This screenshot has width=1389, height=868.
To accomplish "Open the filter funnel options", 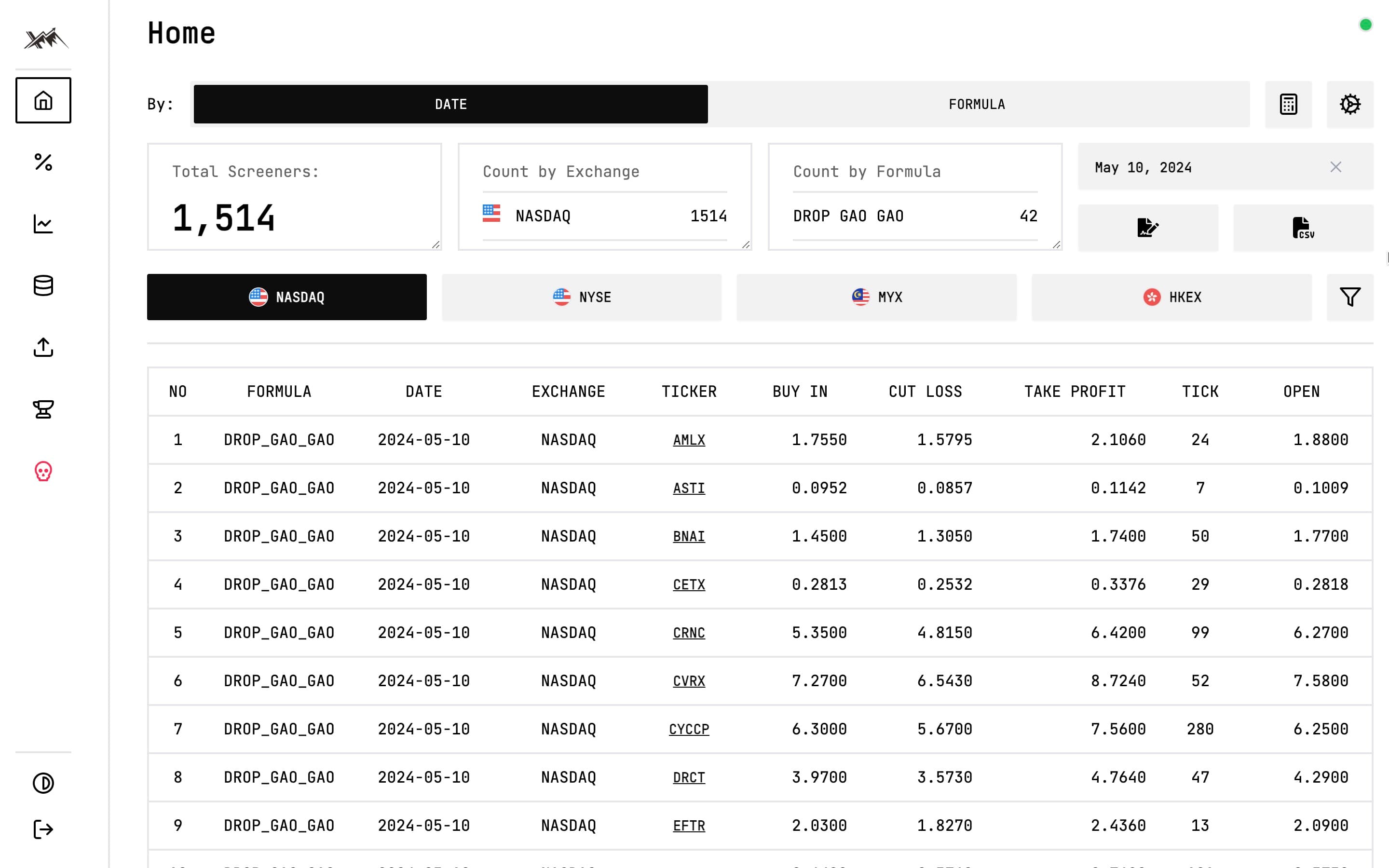I will click(x=1350, y=297).
